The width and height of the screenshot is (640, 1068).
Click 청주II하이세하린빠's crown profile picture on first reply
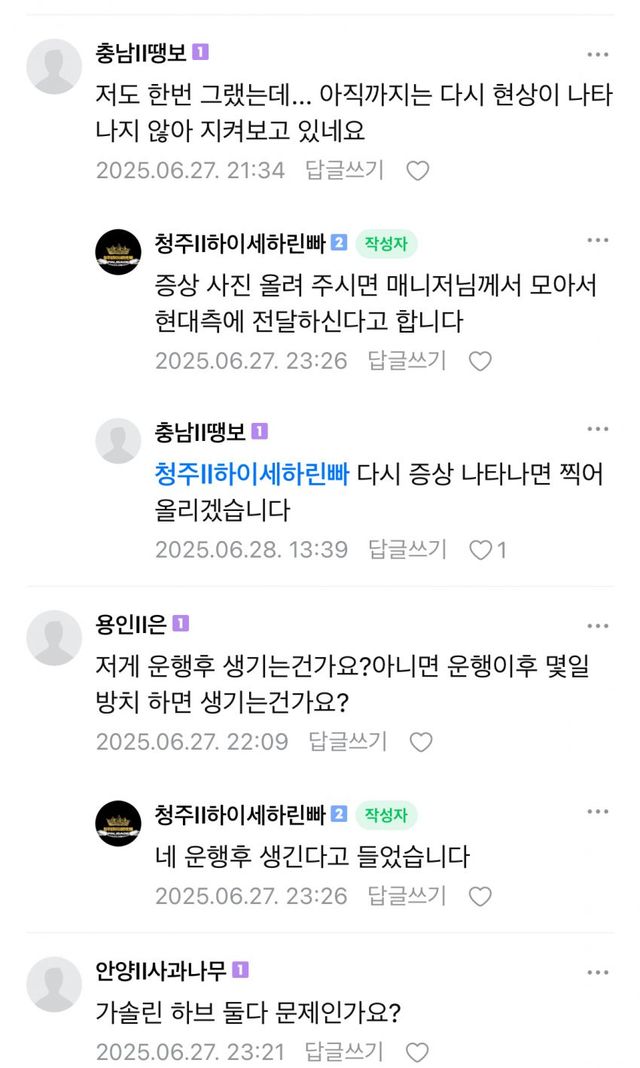(x=118, y=252)
